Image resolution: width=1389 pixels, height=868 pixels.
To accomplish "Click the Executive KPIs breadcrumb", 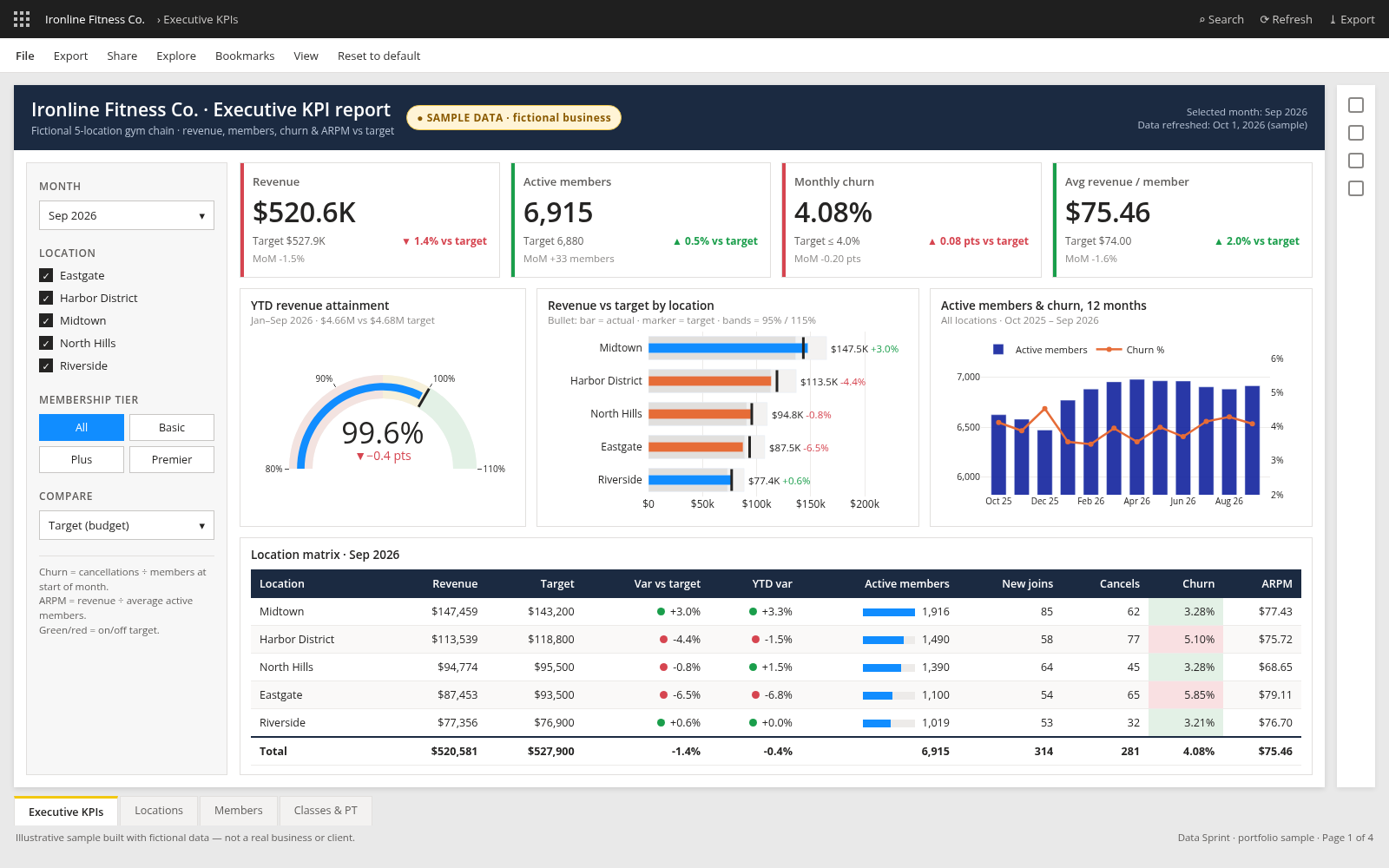I will (201, 19).
